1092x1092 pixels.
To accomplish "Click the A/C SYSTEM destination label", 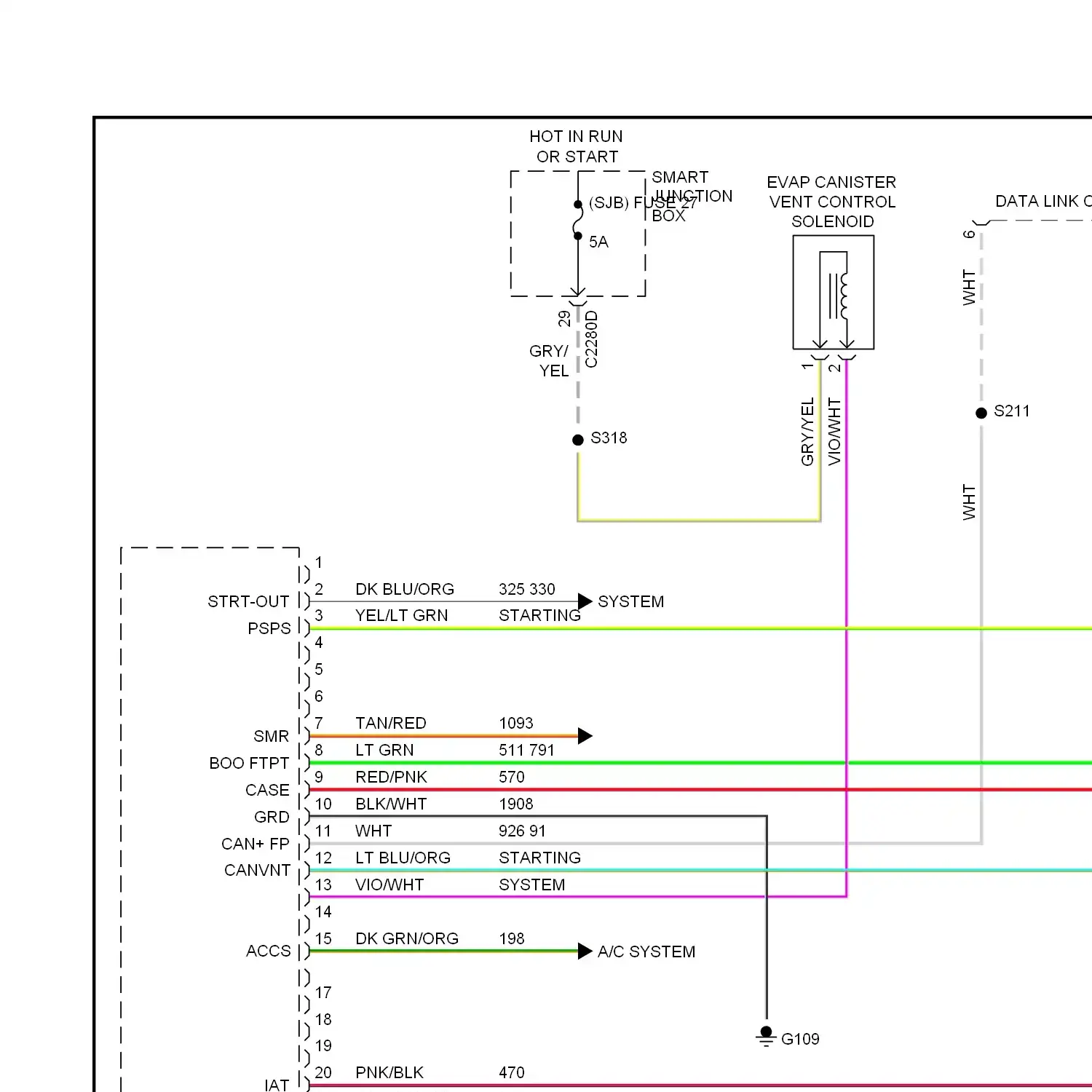I will [646, 951].
